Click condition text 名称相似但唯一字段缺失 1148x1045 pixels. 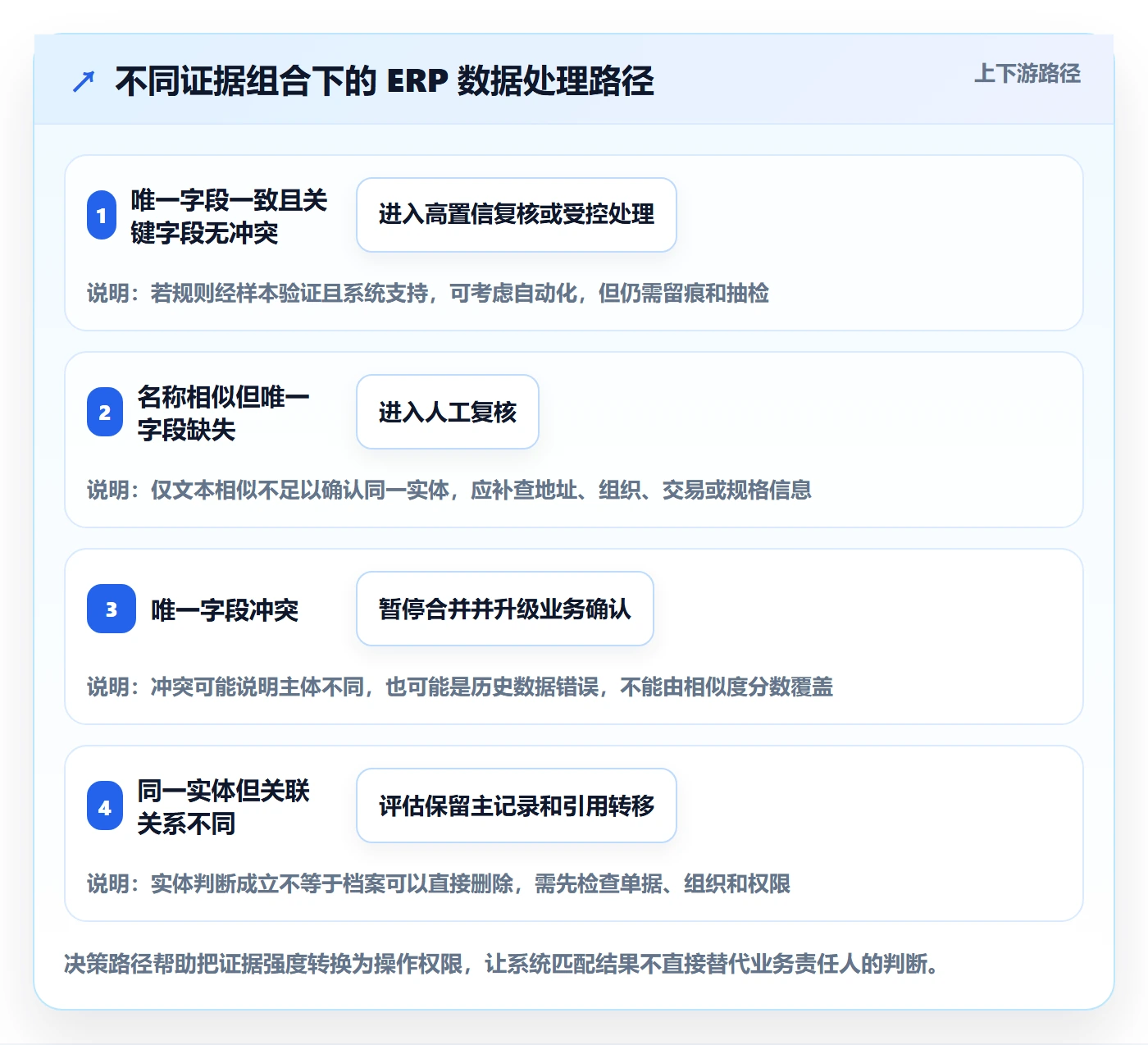pos(223,413)
